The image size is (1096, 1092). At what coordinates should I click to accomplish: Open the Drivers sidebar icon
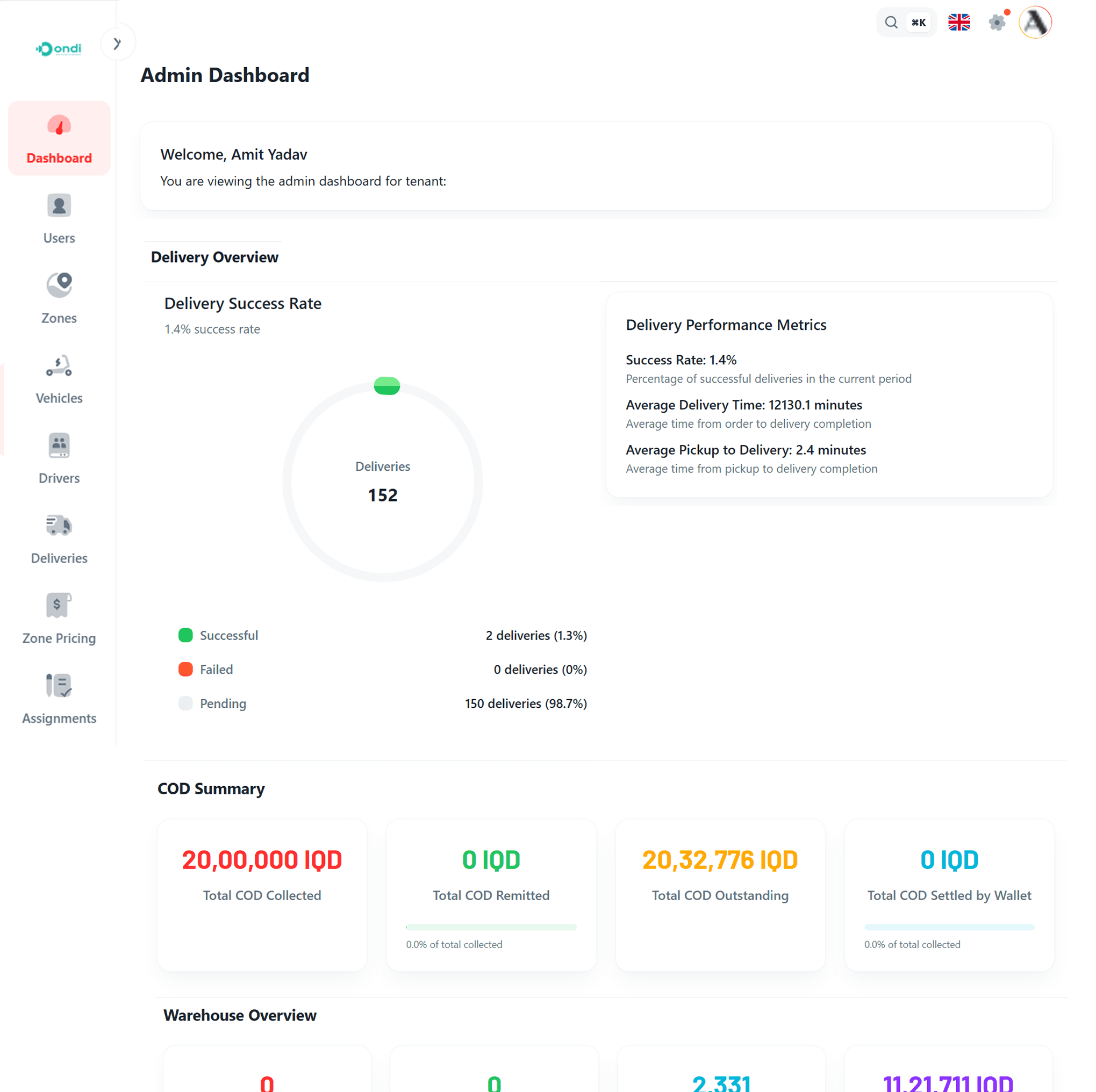click(x=59, y=446)
